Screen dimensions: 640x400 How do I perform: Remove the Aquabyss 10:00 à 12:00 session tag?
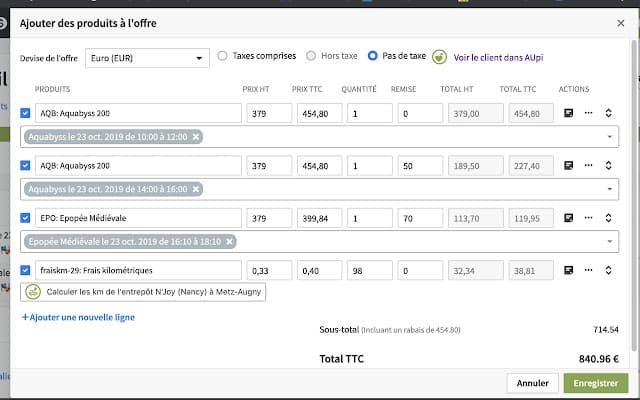pyautogui.click(x=196, y=137)
